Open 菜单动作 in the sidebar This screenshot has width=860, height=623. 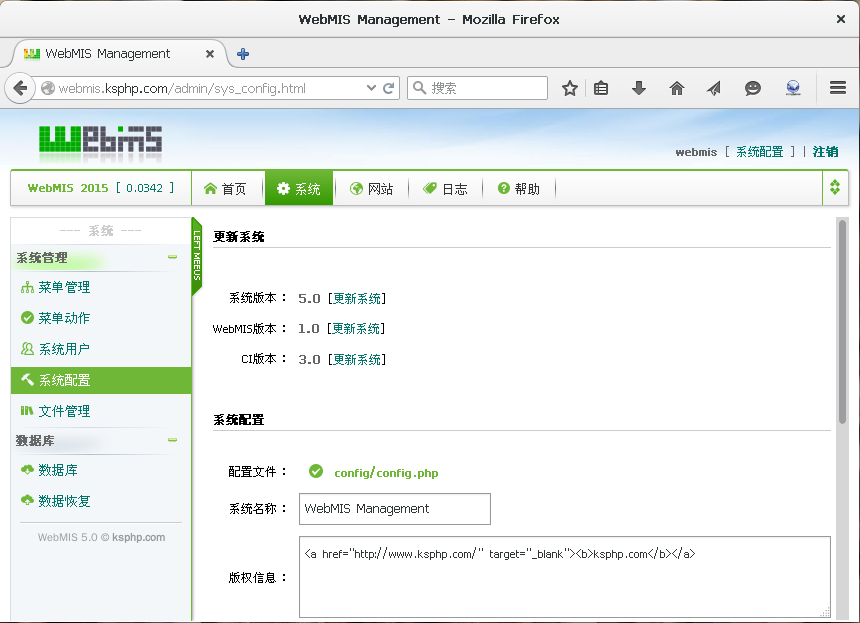[64, 318]
